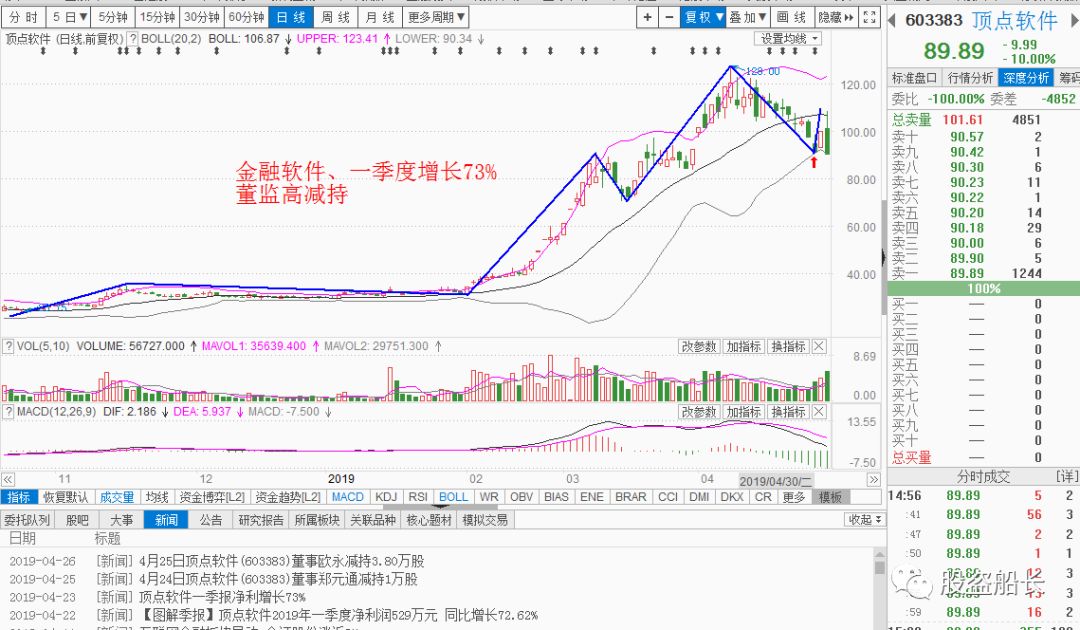Toggle the 成交量 indicator

116,497
